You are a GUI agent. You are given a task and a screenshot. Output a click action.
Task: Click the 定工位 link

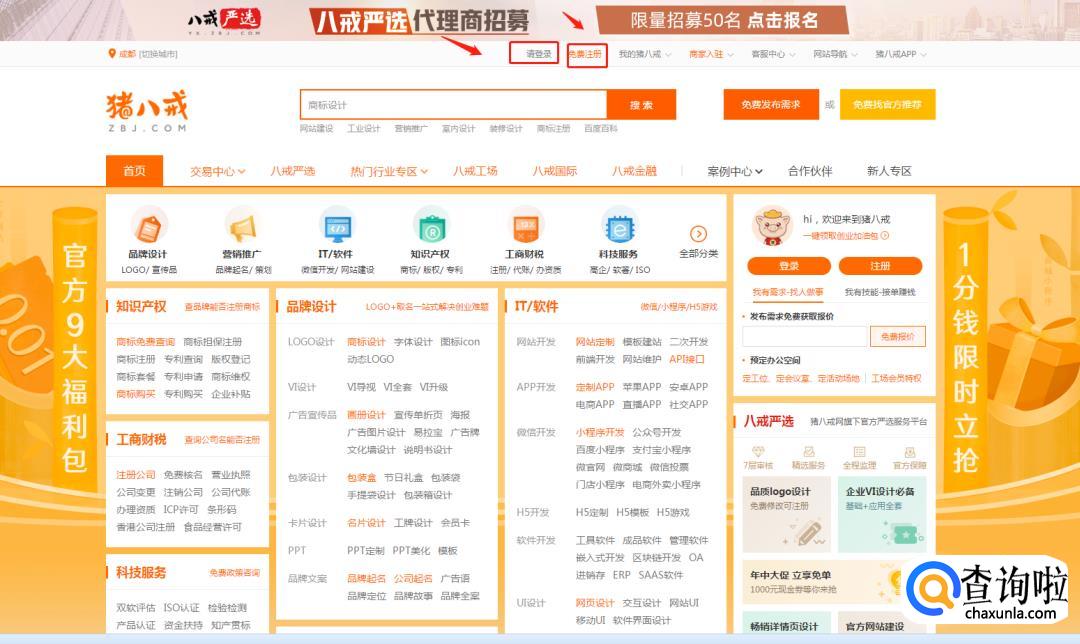(x=755, y=378)
